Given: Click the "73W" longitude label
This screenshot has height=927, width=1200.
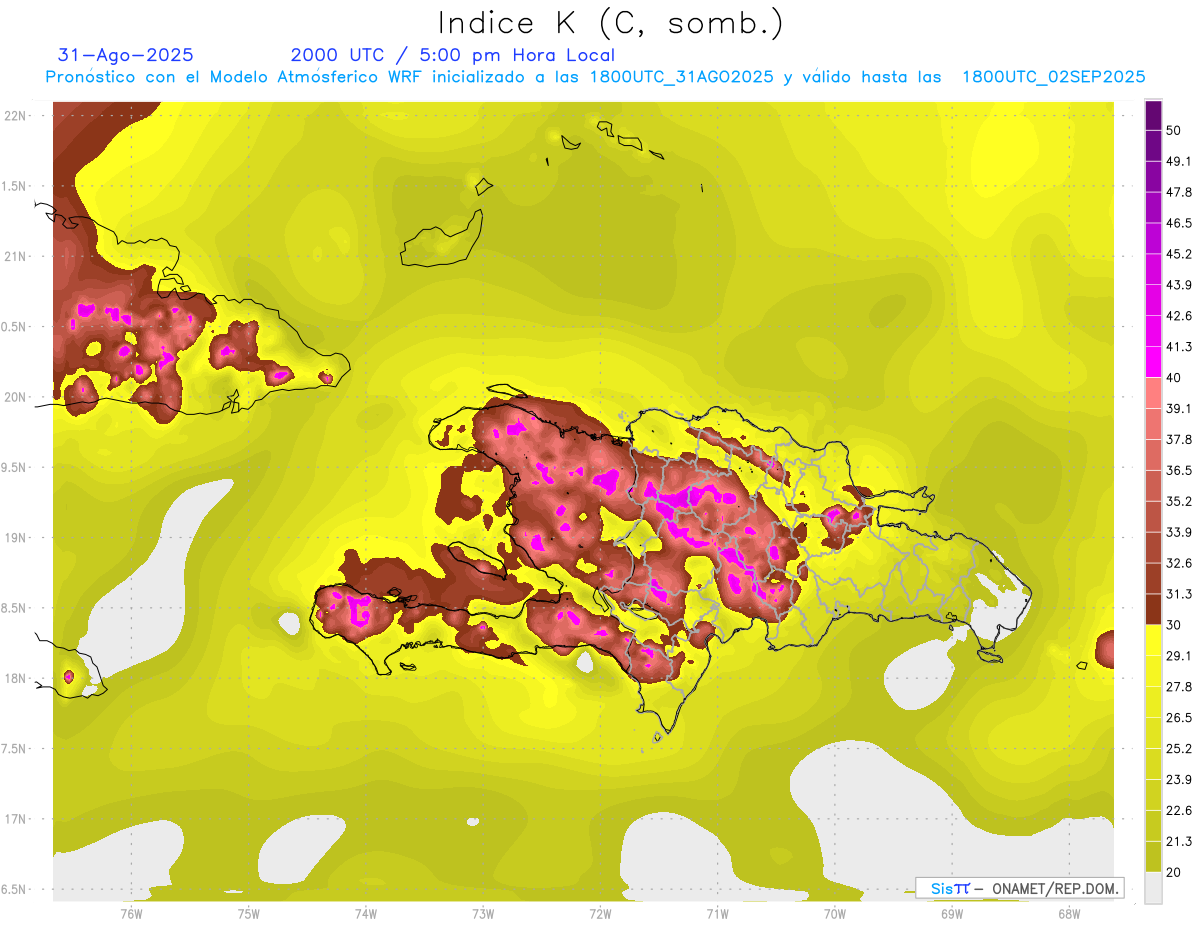Looking at the screenshot, I should pyautogui.click(x=483, y=913).
